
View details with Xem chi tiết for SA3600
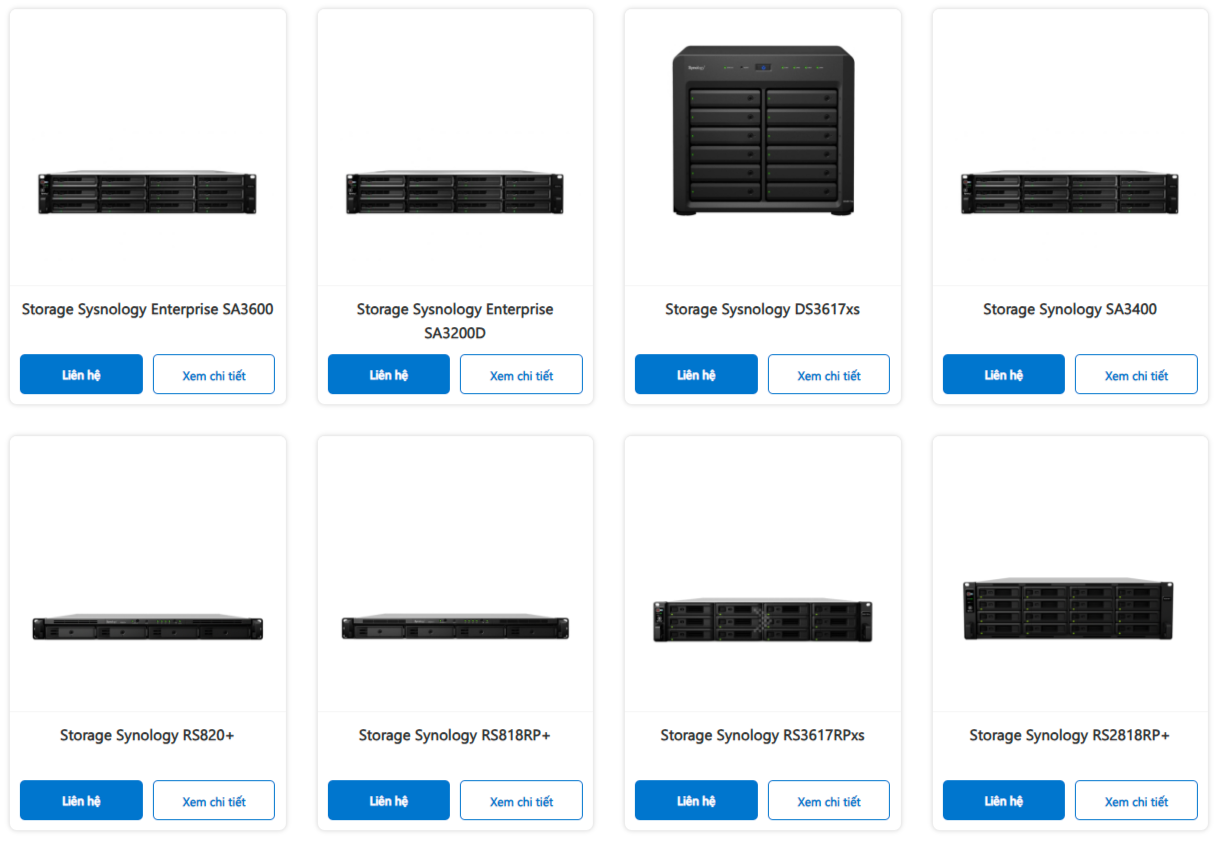tap(213, 375)
